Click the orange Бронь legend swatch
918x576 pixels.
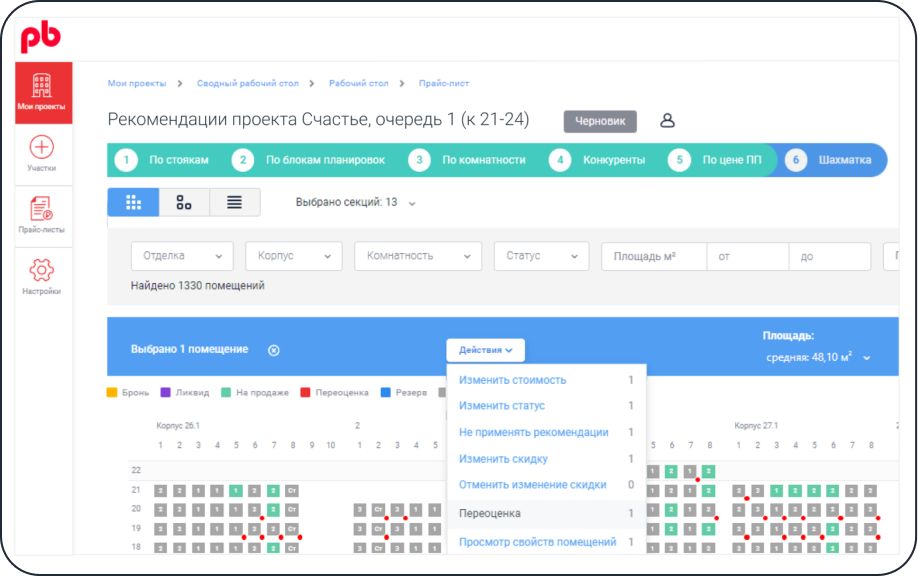(112, 392)
